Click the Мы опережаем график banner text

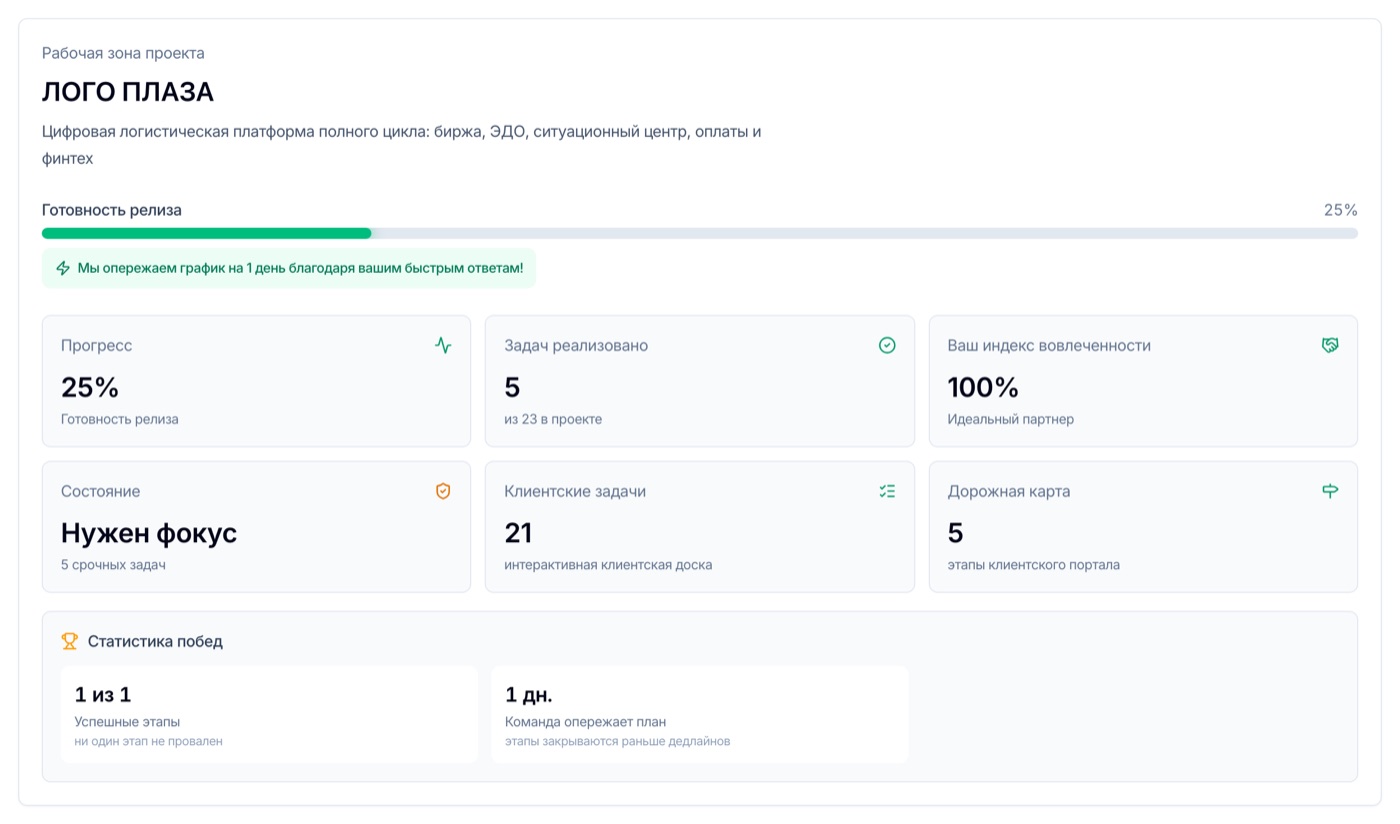point(300,268)
